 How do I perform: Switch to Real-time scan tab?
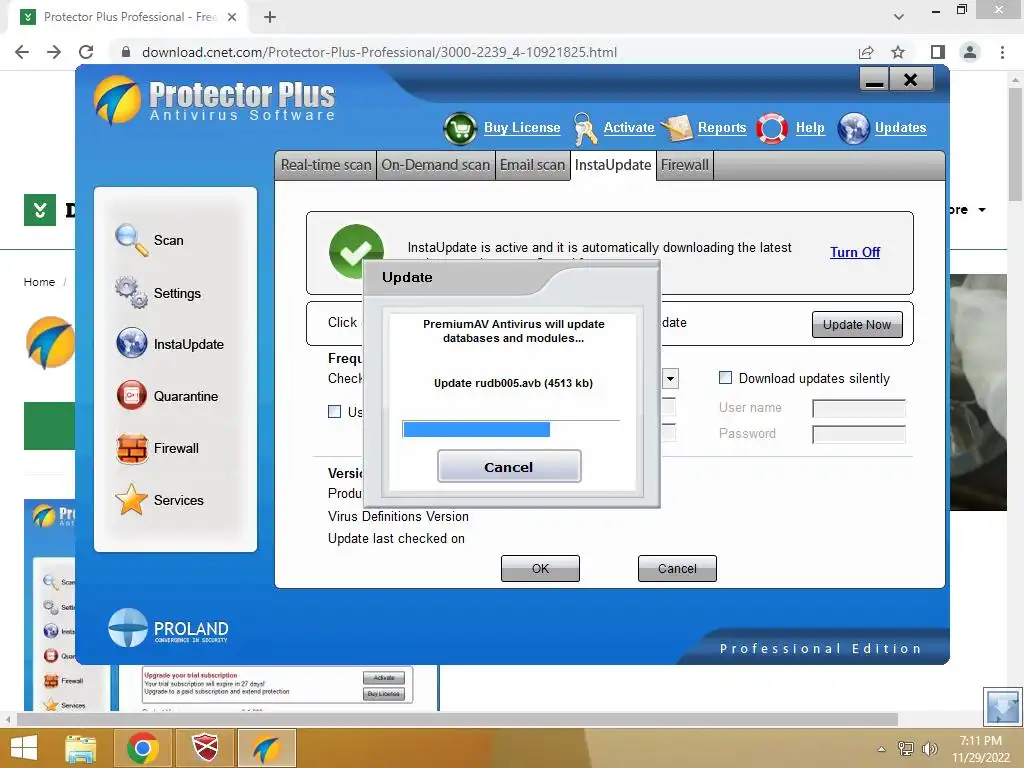click(x=326, y=165)
